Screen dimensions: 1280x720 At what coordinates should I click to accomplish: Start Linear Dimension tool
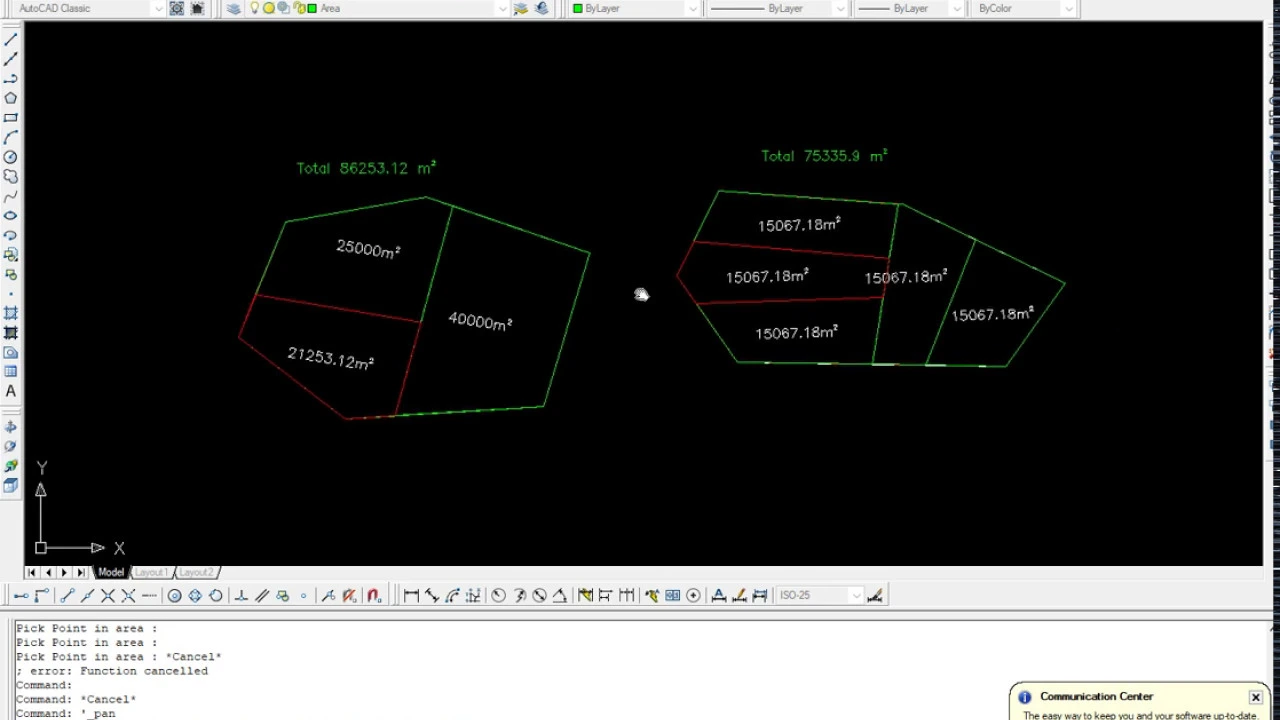pos(411,596)
